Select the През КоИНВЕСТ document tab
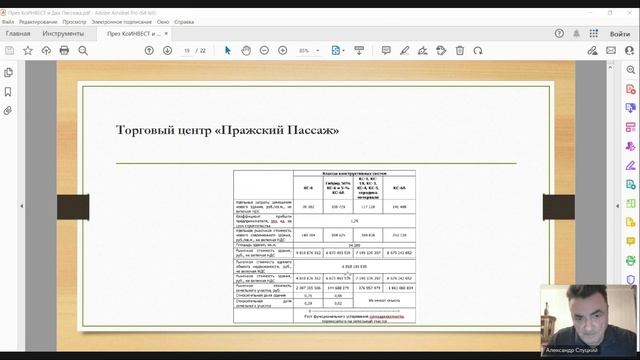This screenshot has height=360, width=640. [133, 34]
